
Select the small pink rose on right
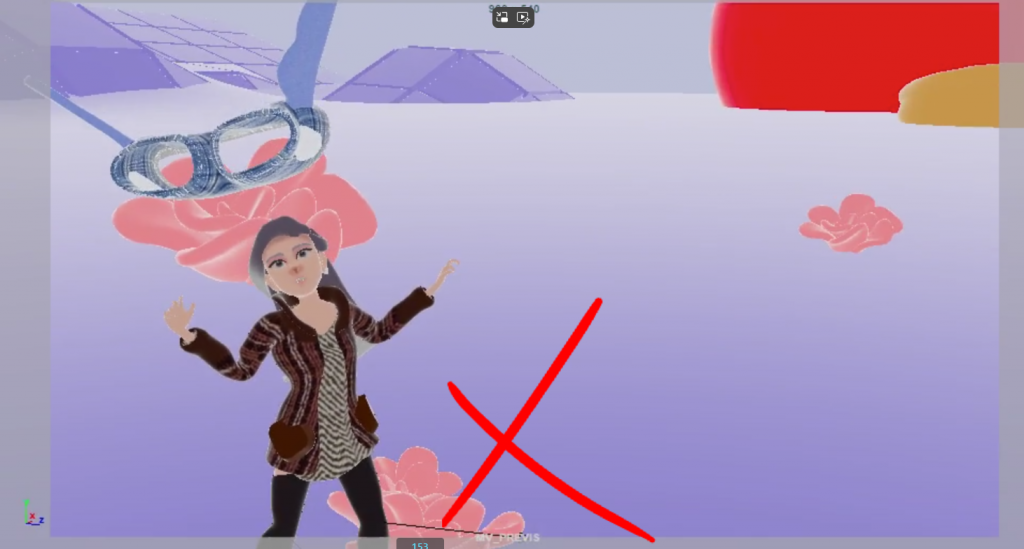[851, 223]
